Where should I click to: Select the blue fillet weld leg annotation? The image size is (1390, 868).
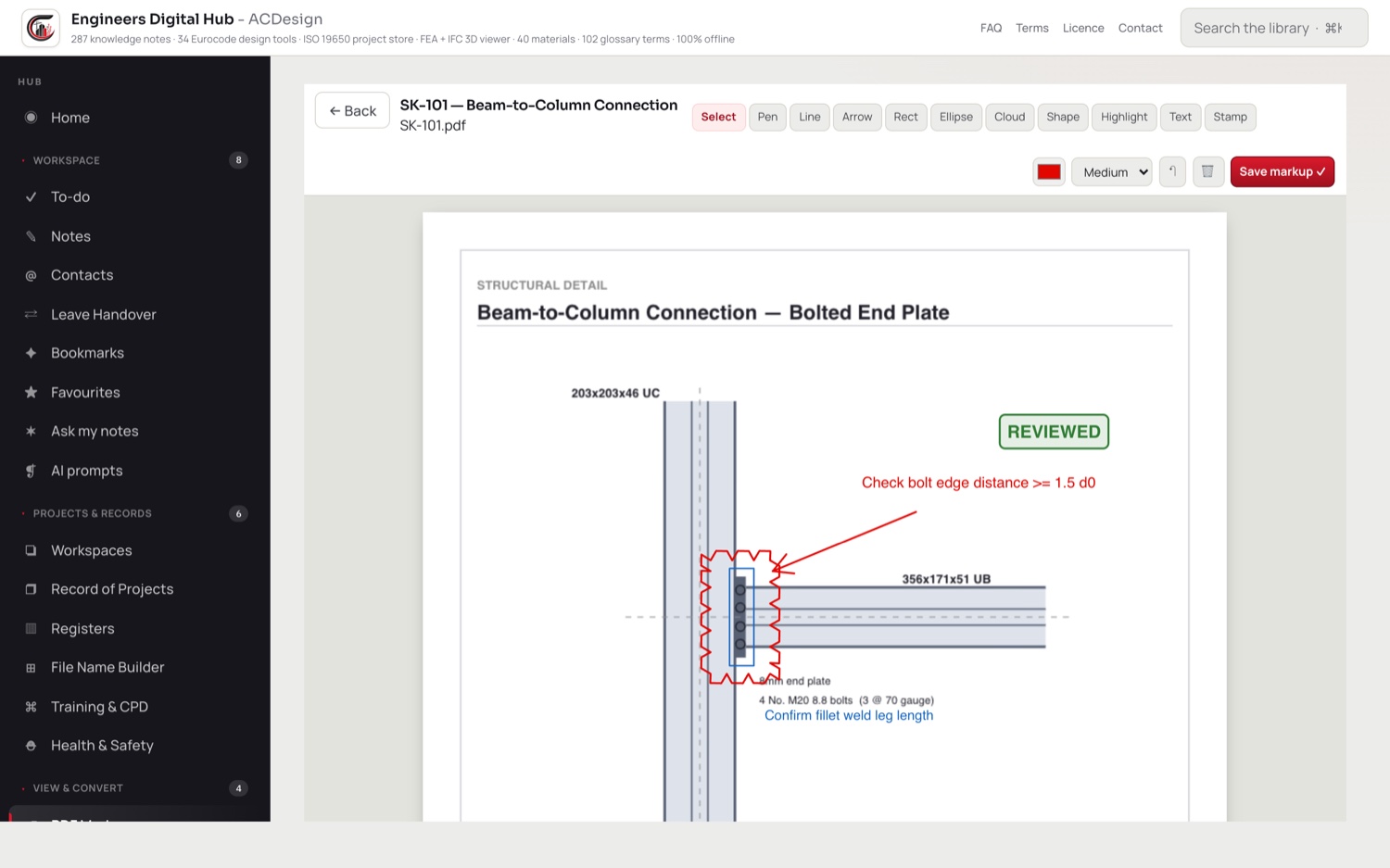849,715
